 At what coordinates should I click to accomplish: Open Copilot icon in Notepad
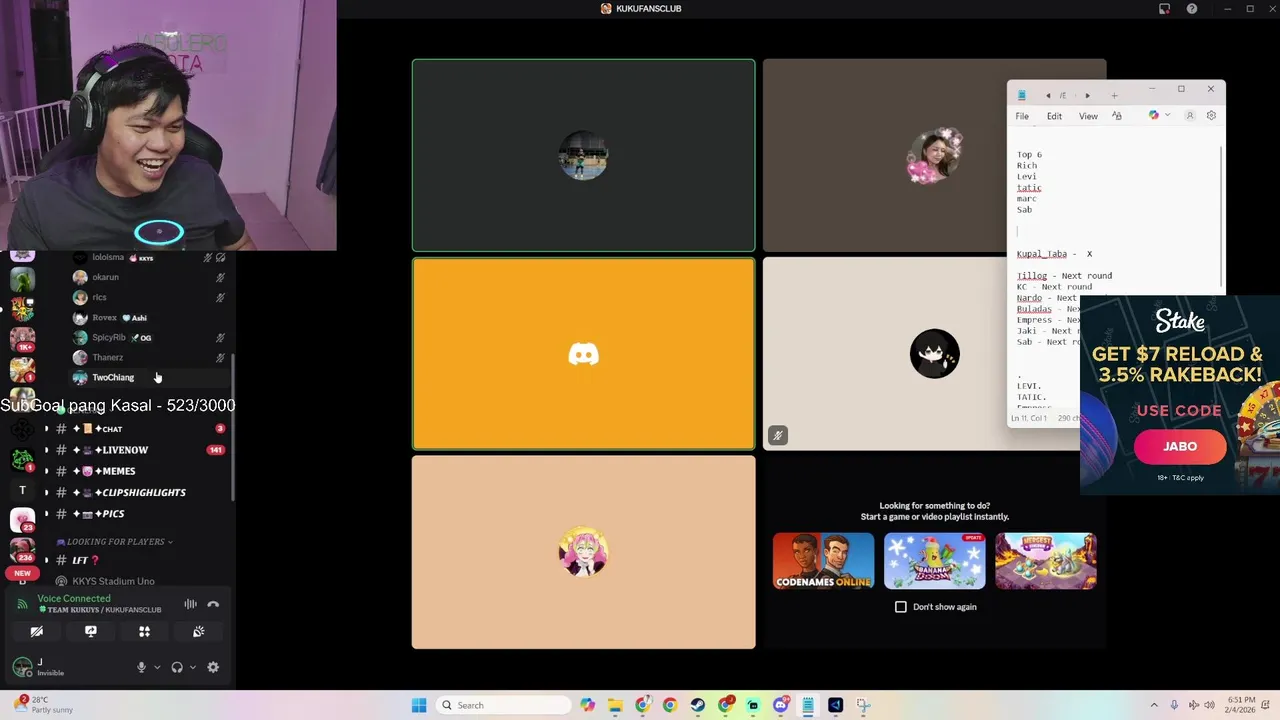click(1154, 116)
